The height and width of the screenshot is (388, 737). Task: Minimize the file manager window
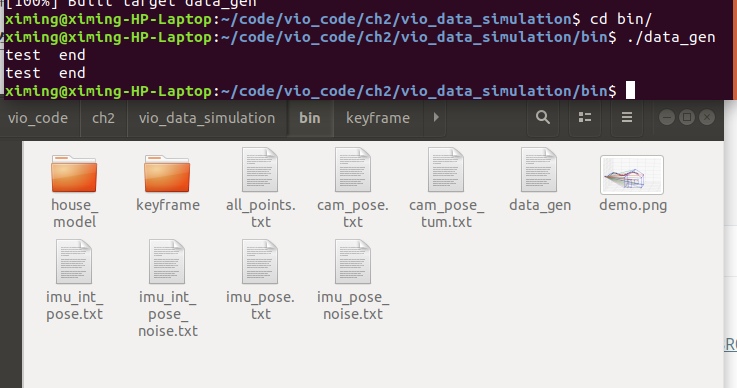[x=666, y=117]
